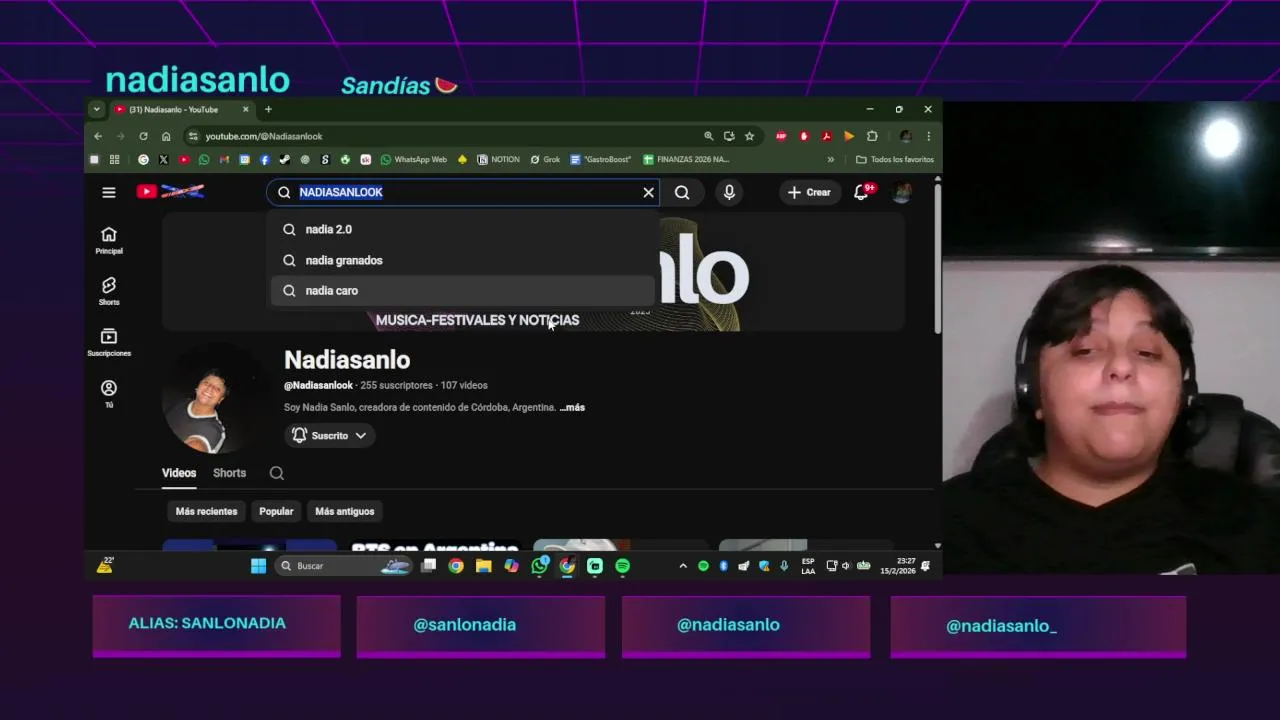1280x720 pixels.
Task: Open the Windows Start menu
Action: (258, 566)
